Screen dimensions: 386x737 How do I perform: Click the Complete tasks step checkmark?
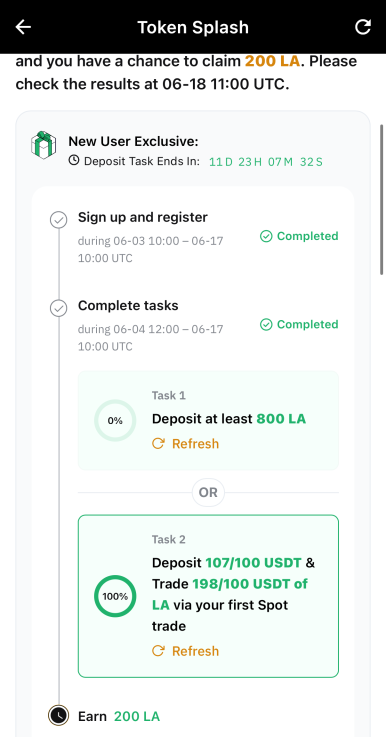tap(58, 308)
